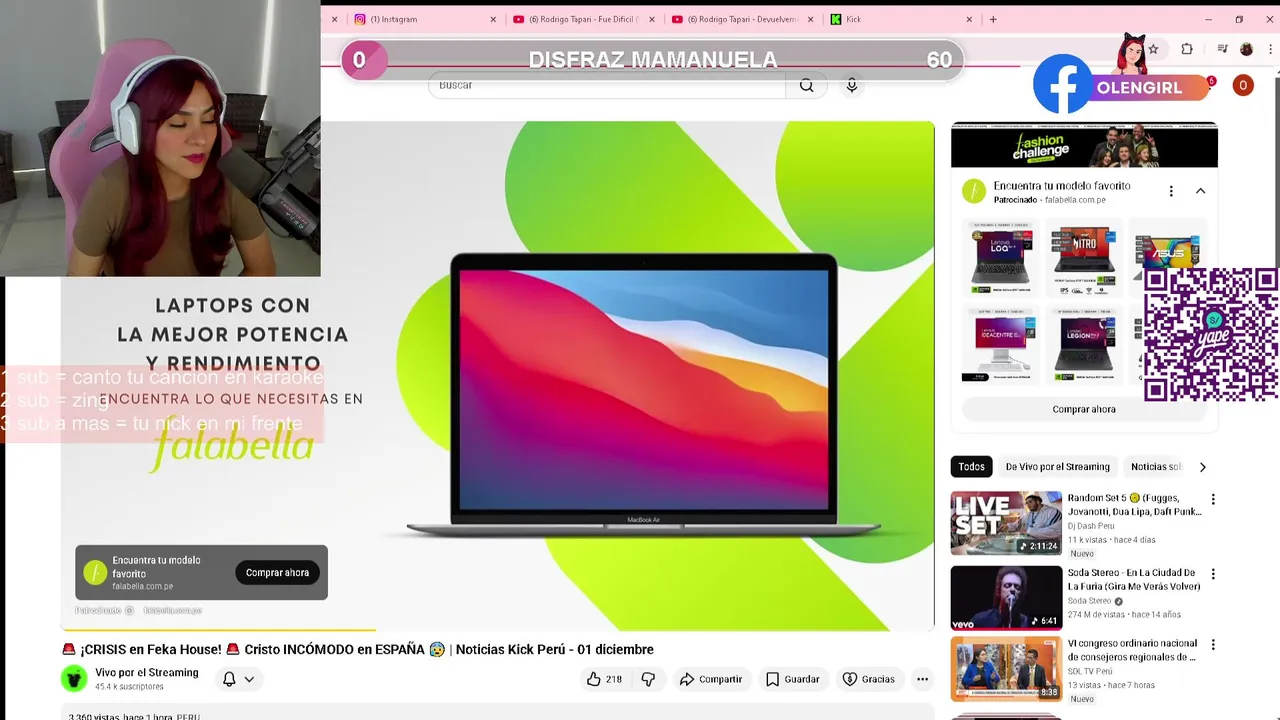The image size is (1280, 720).
Task: Close the Rodrigo Tapari - Fue Dificil tab
Action: click(652, 19)
